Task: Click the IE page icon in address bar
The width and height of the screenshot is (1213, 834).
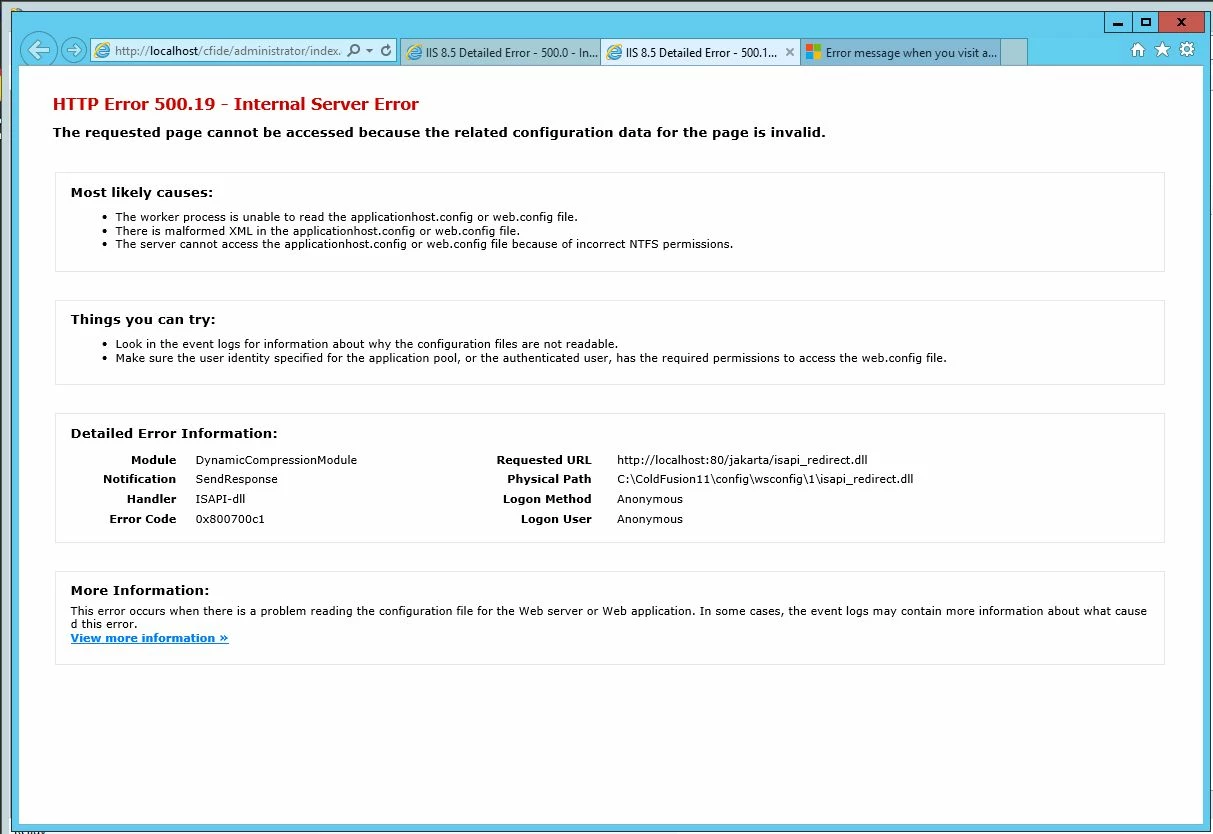Action: 102,51
